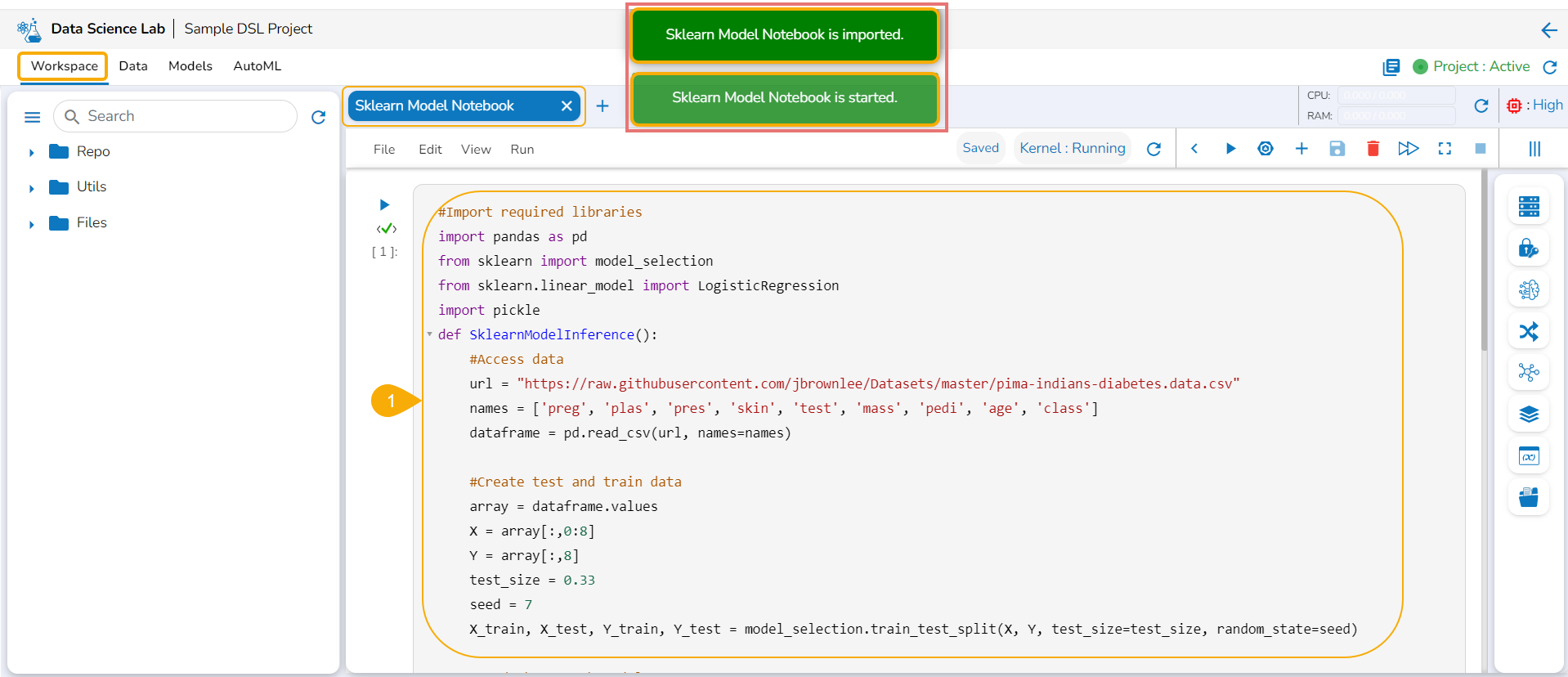The width and height of the screenshot is (1568, 677).
Task: Click the run cell play icon in toolbar
Action: 1230,149
